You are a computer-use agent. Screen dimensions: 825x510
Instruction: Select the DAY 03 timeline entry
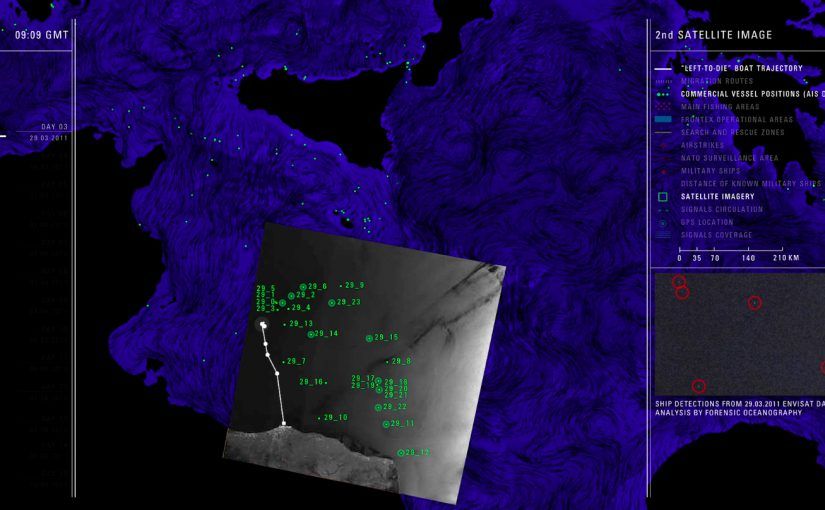tap(54, 127)
